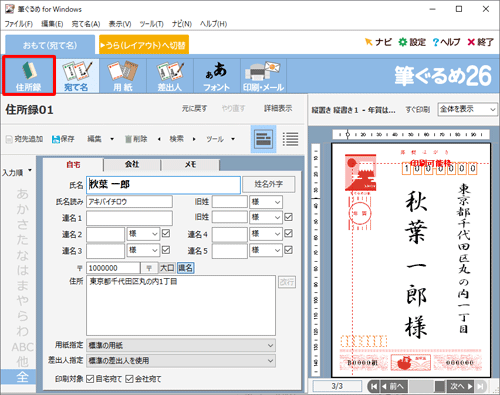
Task: Switch to the 会社 tab
Action: [132, 164]
